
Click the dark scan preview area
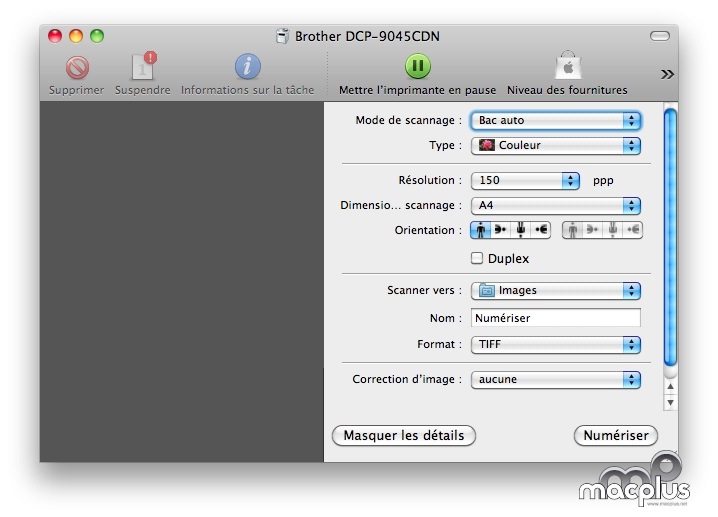pos(181,282)
